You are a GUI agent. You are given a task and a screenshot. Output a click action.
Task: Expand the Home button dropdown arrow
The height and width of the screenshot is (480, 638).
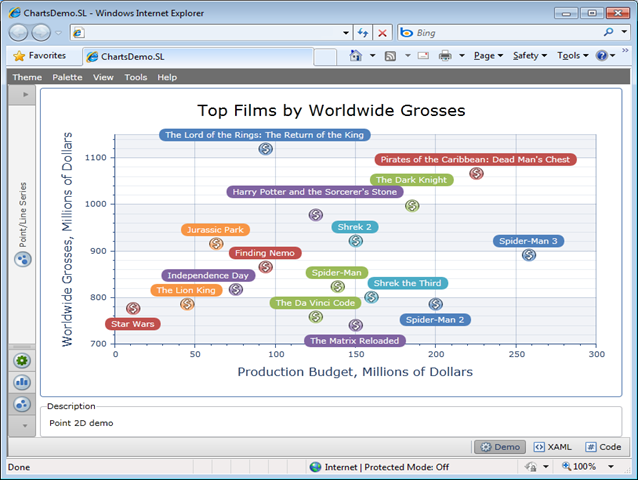[372, 56]
